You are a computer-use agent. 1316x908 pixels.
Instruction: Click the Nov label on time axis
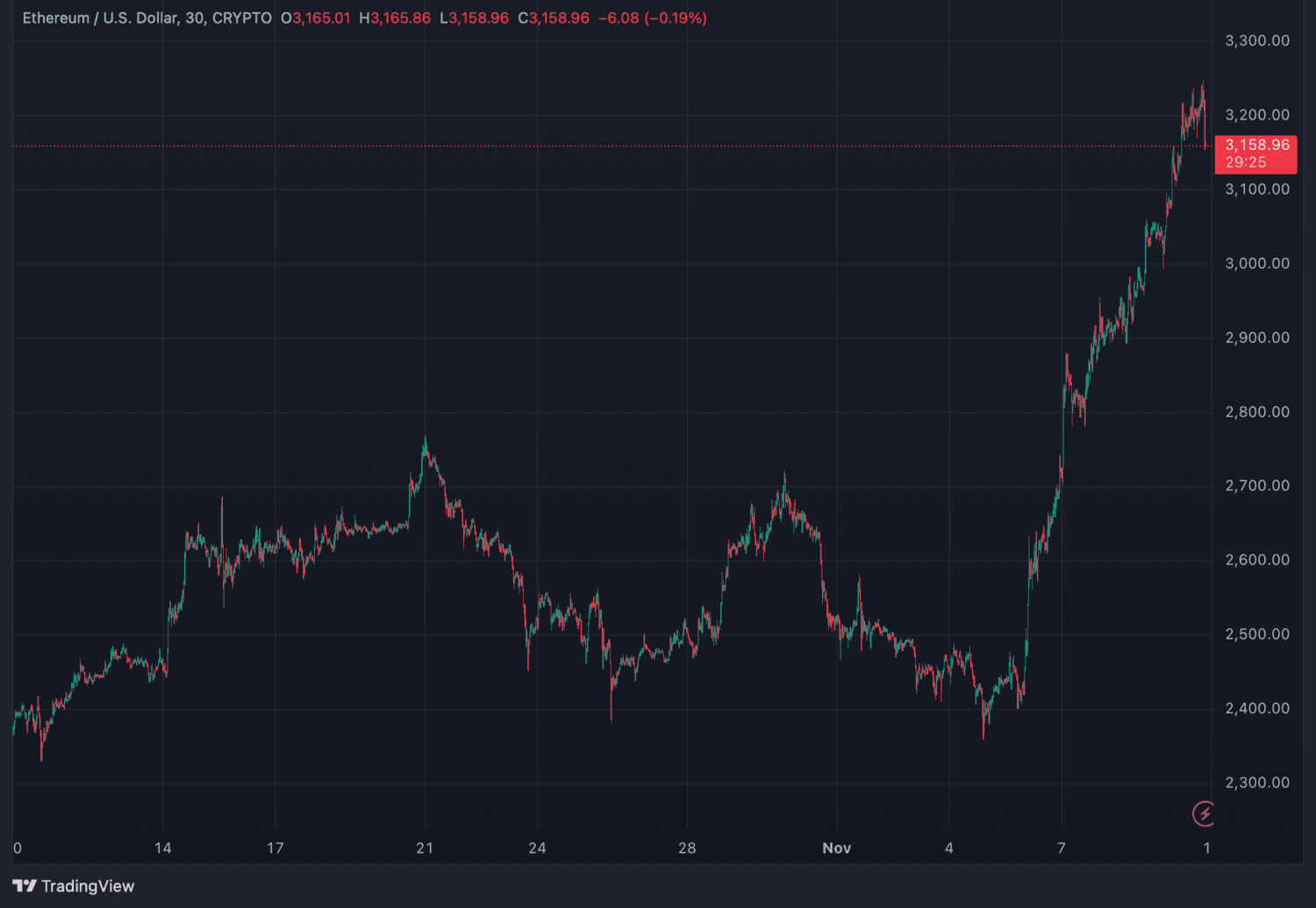tap(836, 847)
